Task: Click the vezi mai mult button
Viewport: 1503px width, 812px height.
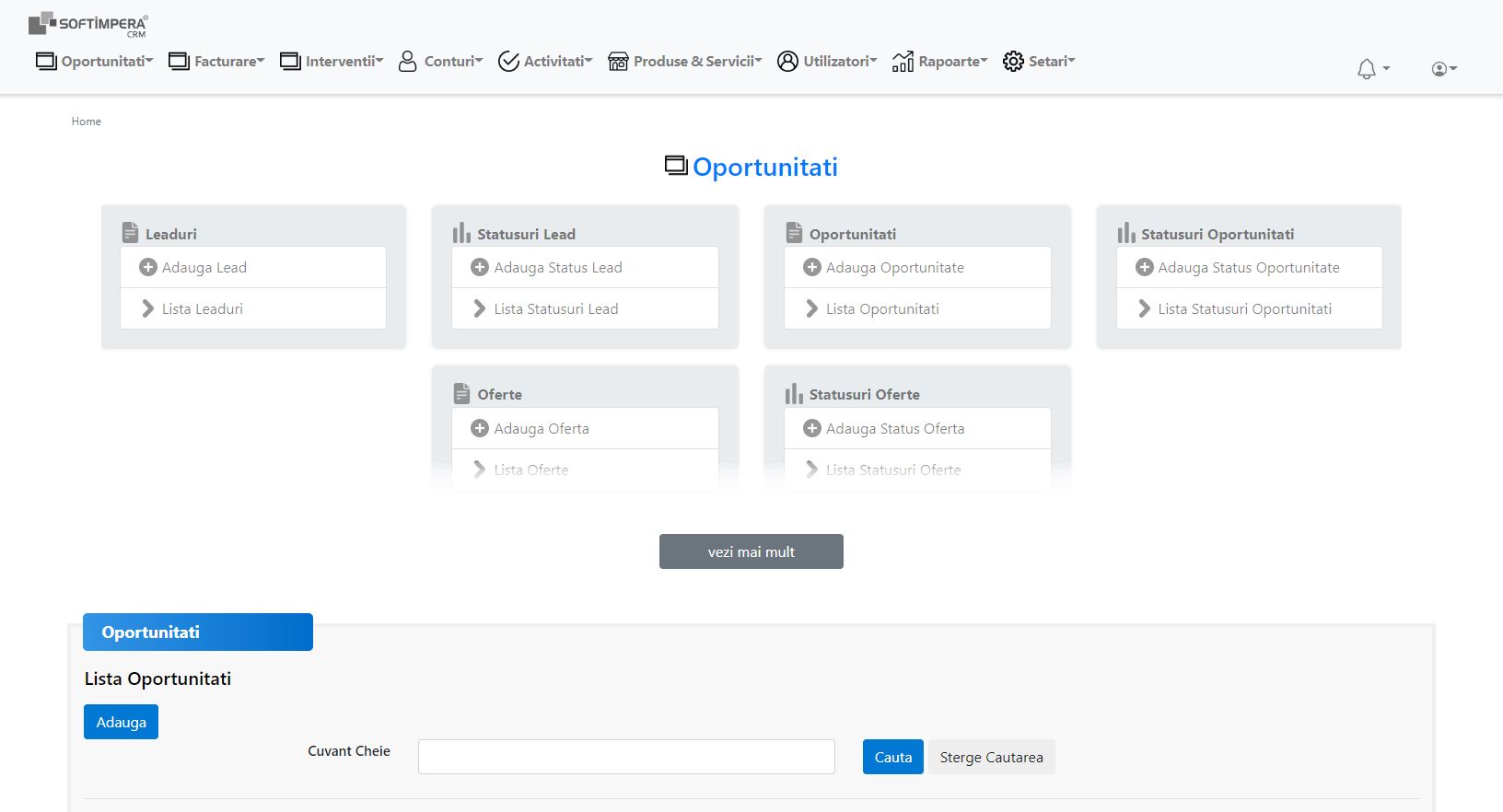Action: [751, 551]
